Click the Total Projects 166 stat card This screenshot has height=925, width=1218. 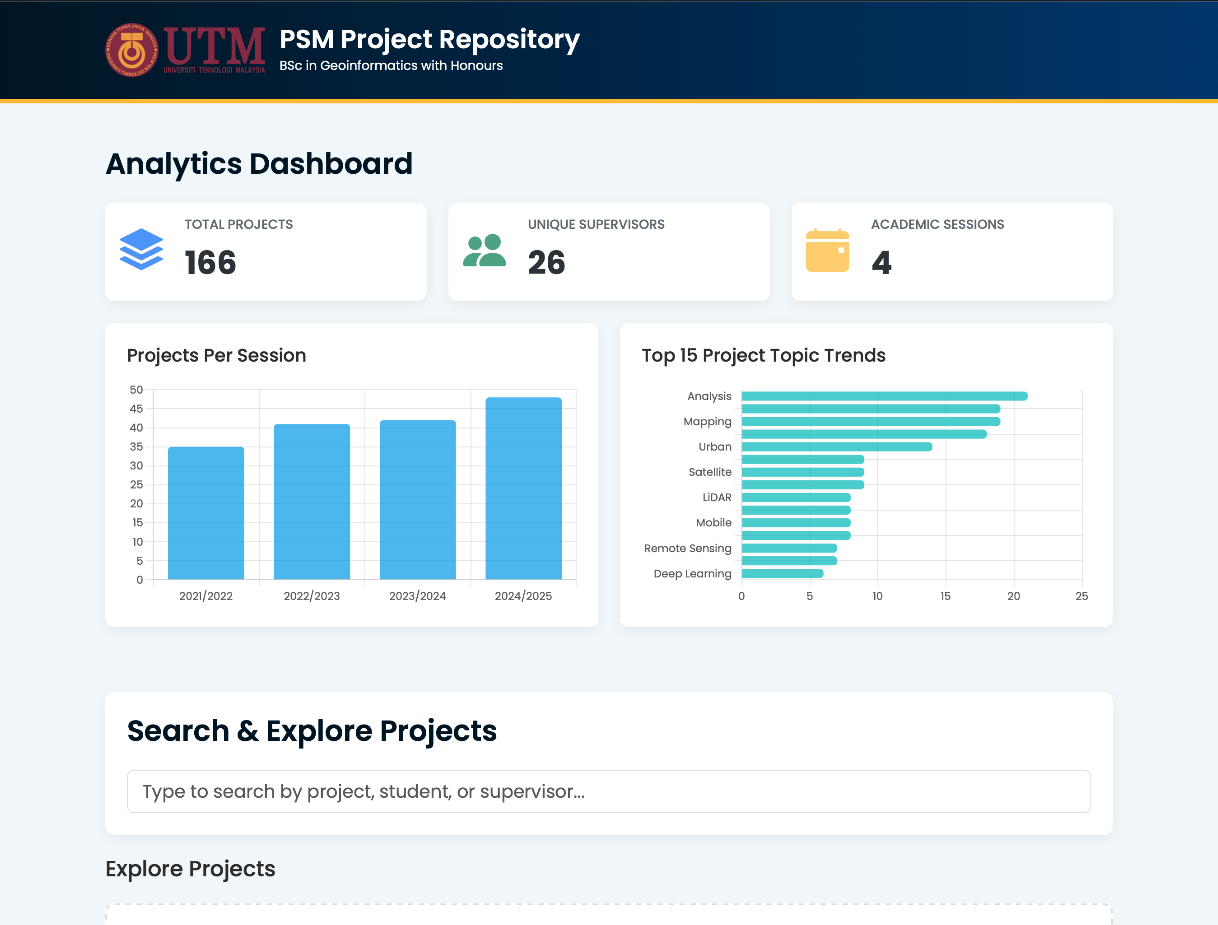click(266, 251)
